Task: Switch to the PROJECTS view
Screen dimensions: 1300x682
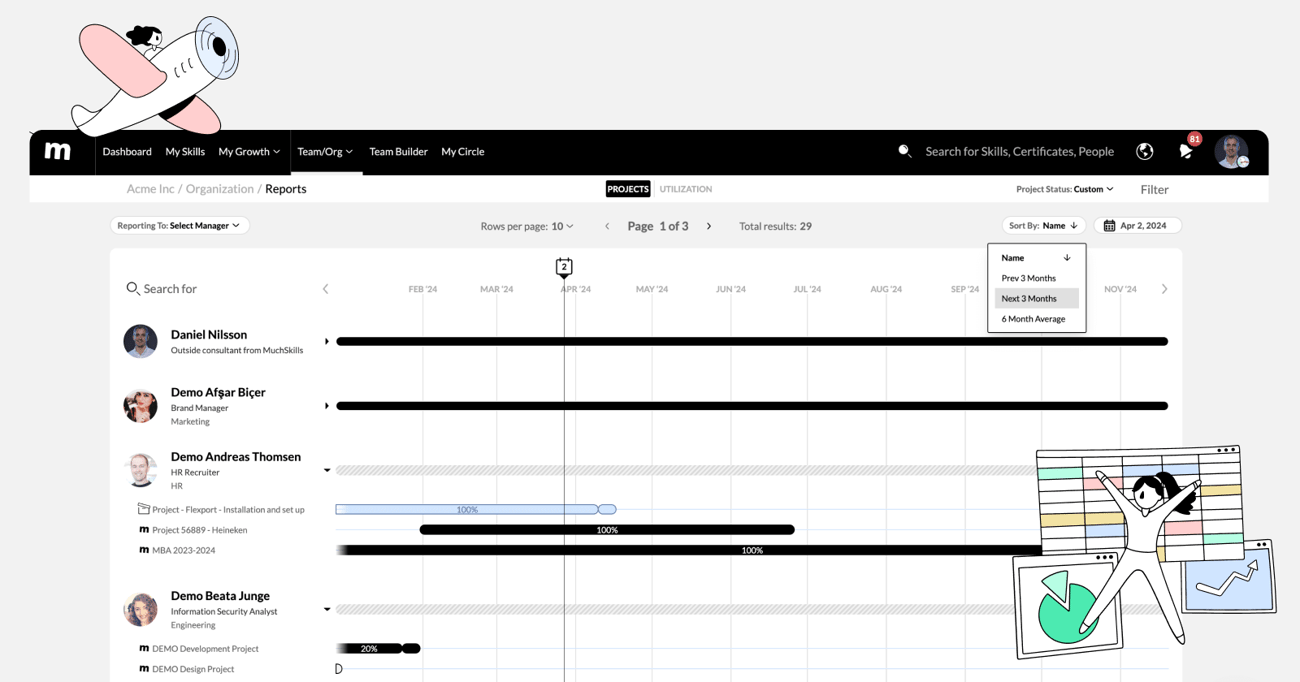Action: point(628,189)
